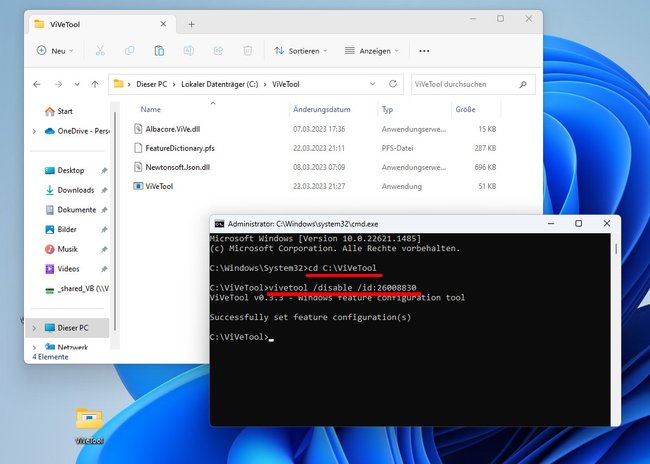Select the Newtonsoft.Json.dll file icon
The image size is (650, 464).
click(x=138, y=167)
